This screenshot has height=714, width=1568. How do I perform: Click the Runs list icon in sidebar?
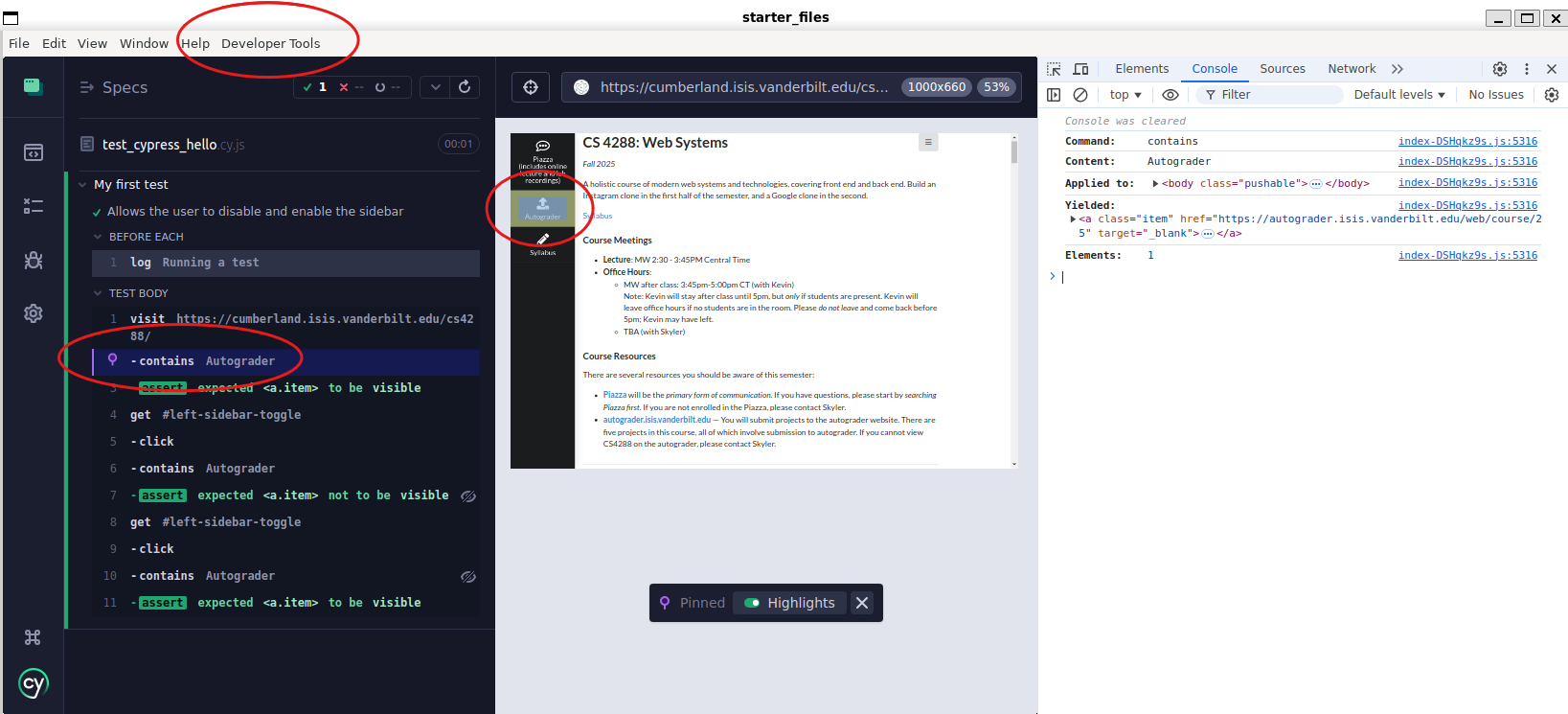34,206
